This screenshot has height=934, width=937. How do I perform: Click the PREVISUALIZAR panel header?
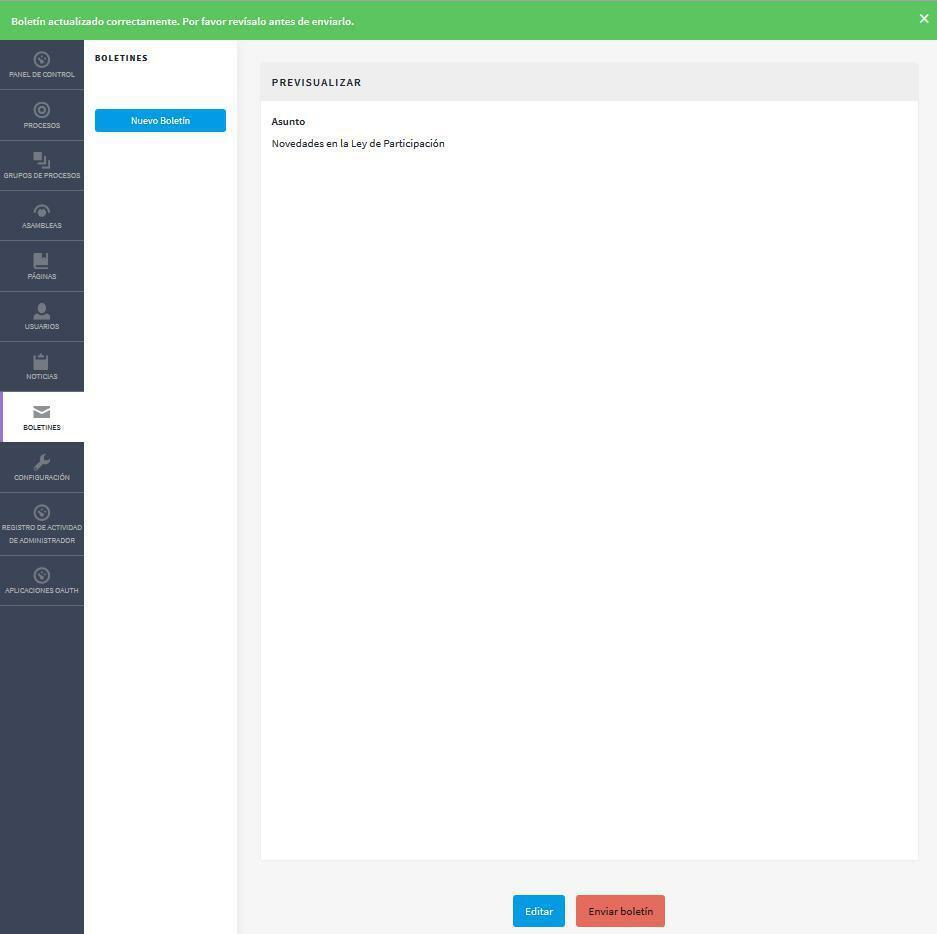coord(316,82)
